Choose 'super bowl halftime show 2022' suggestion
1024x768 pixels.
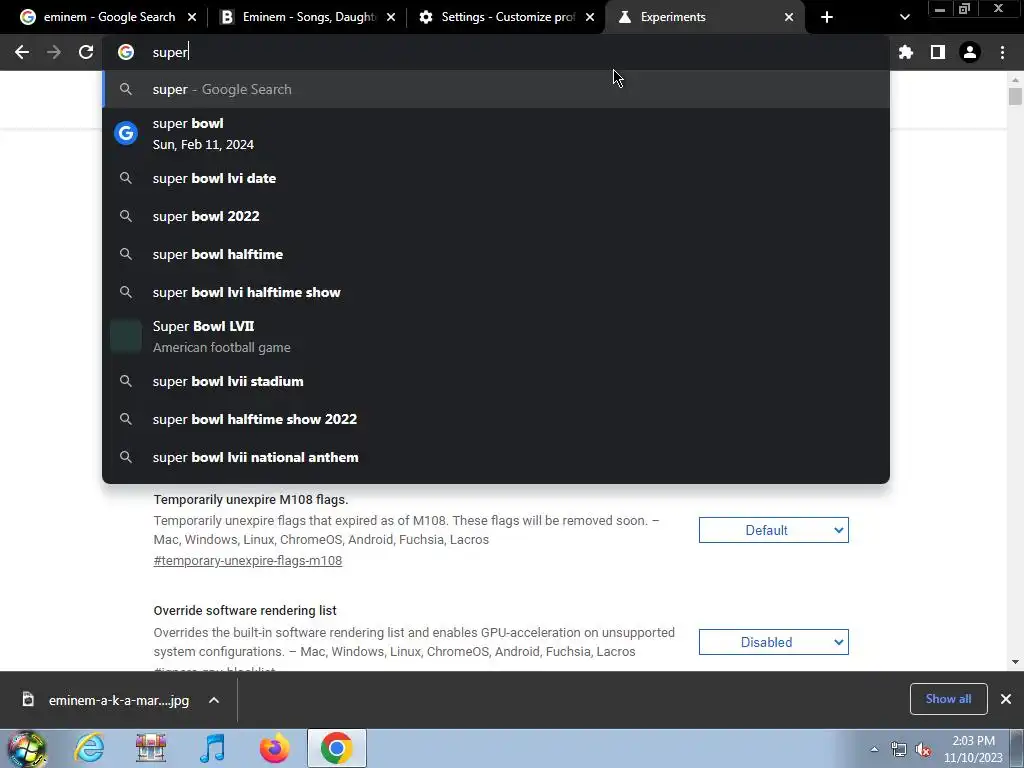(496, 419)
